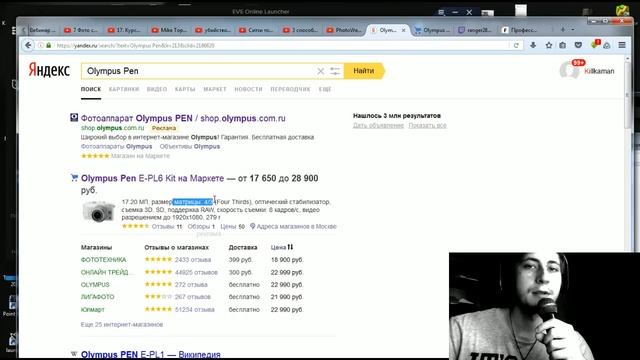Open 'Фотоаппарат Olympus PEN' result link
The image size is (640, 360).
[x=183, y=118]
